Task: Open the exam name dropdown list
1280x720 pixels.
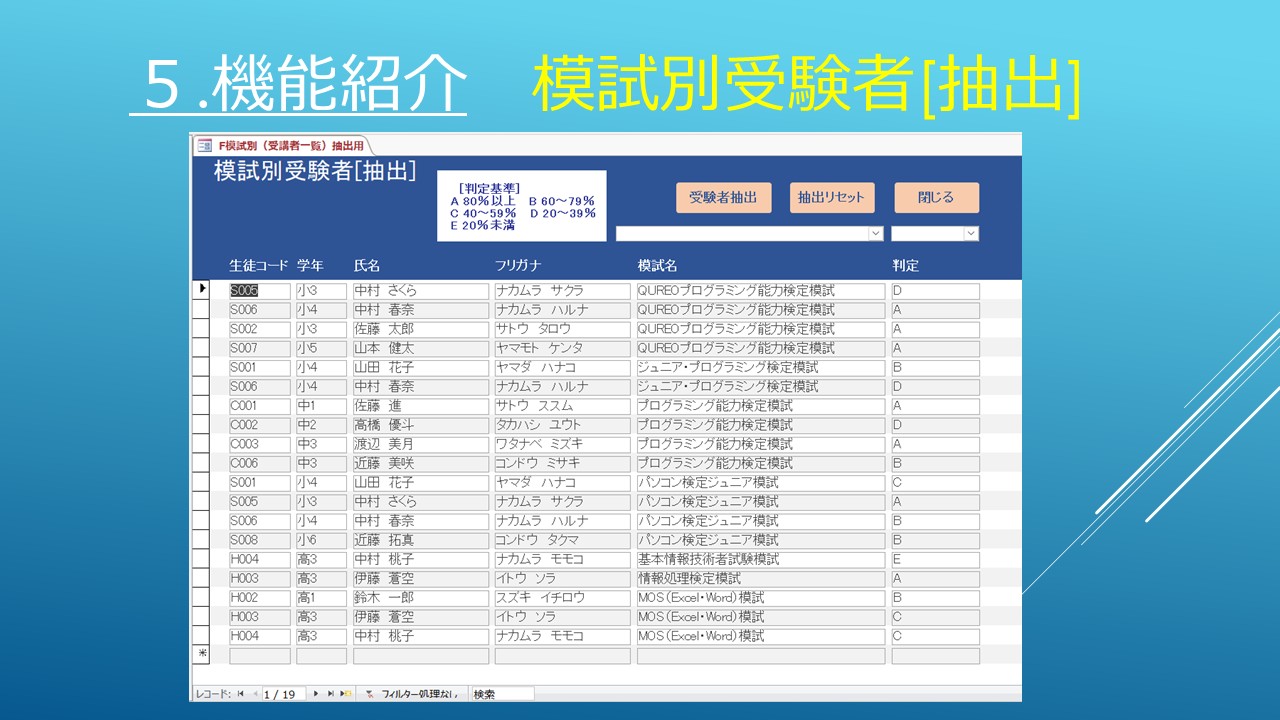Action: pyautogui.click(x=876, y=233)
